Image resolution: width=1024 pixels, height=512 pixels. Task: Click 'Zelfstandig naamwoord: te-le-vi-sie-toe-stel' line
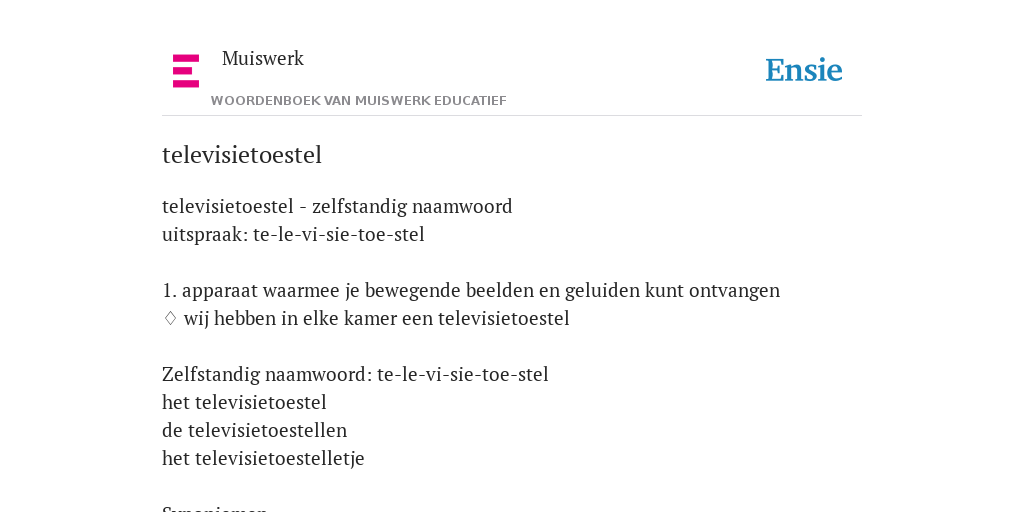coord(355,374)
